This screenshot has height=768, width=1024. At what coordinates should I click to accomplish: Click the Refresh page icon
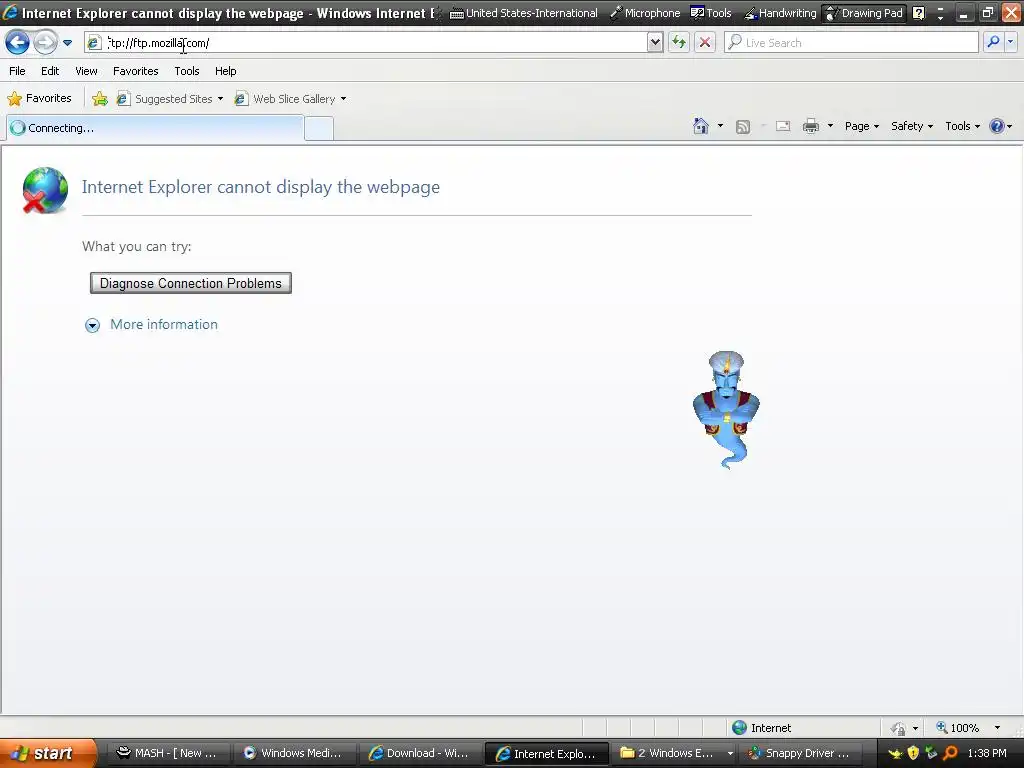click(x=679, y=42)
